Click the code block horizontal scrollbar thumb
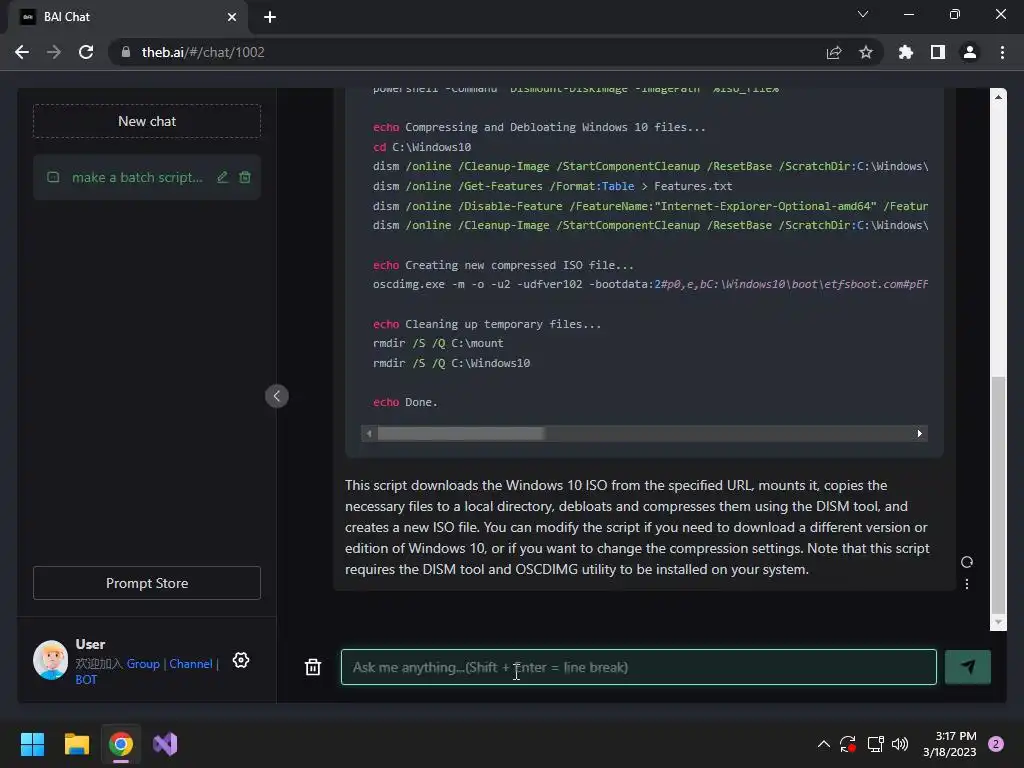This screenshot has height=768, width=1024. pos(460,434)
